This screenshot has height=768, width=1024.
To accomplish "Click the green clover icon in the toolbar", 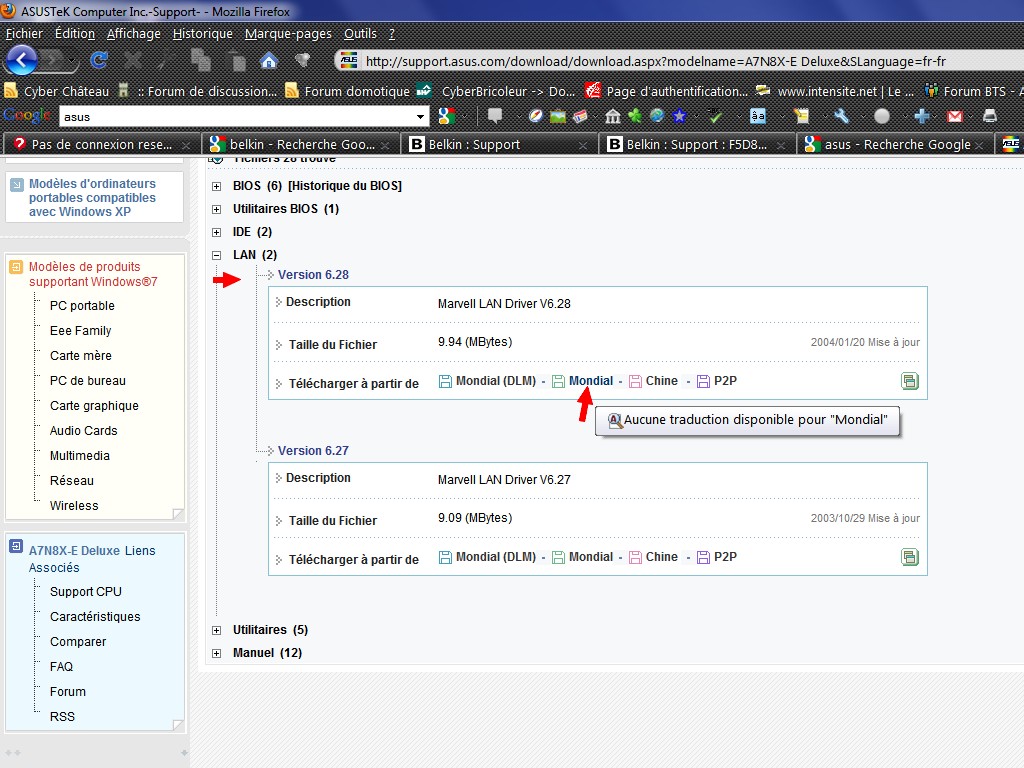I will pyautogui.click(x=635, y=116).
